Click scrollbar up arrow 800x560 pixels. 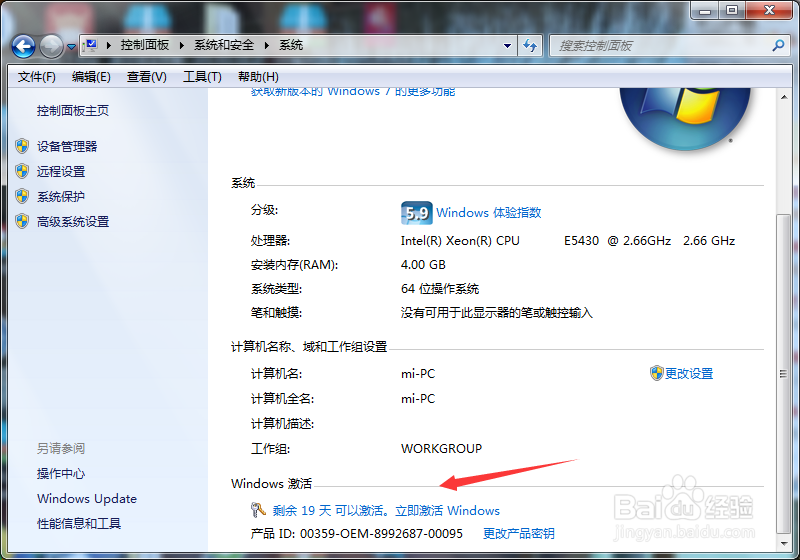pos(784,97)
